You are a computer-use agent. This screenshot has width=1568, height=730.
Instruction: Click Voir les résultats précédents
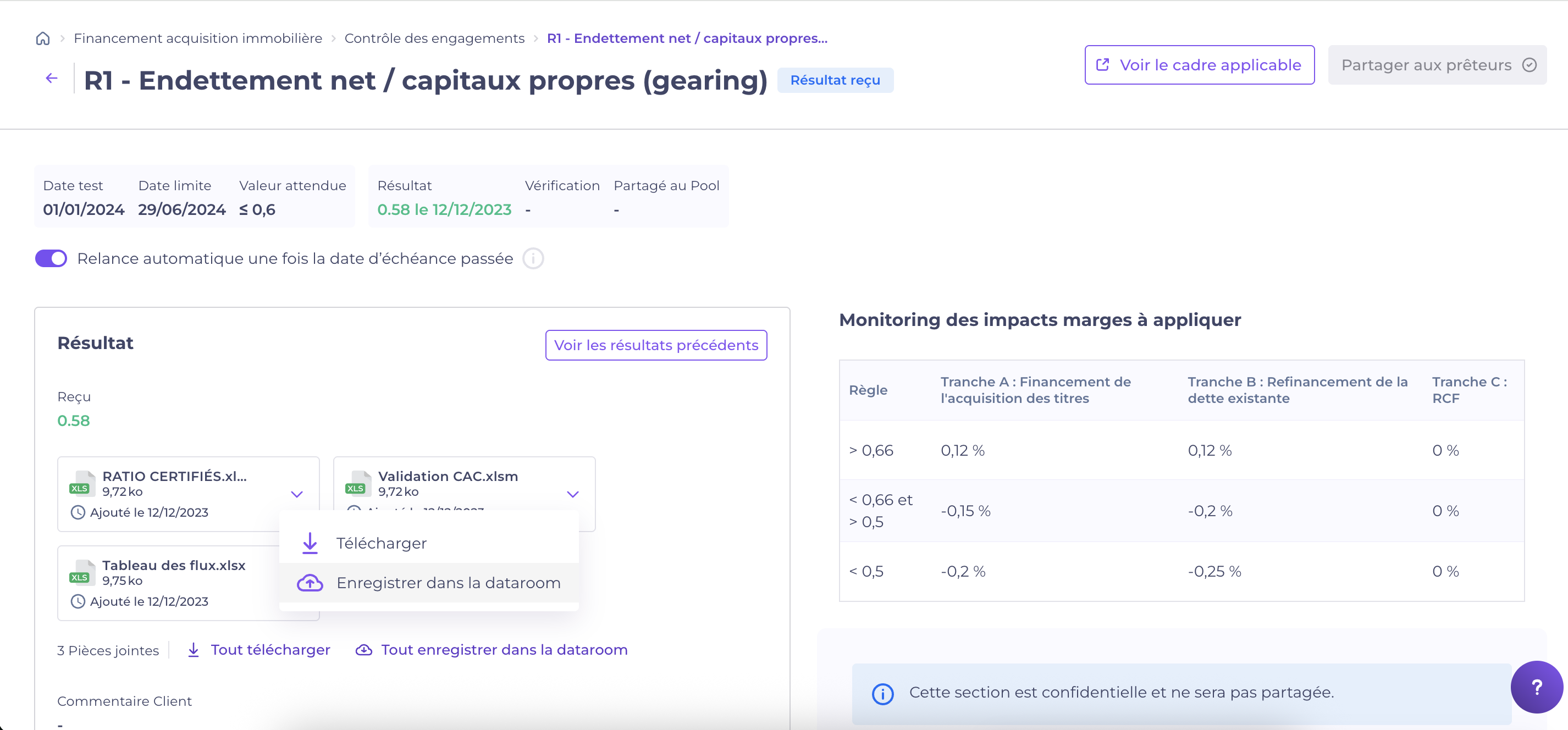[x=655, y=345]
